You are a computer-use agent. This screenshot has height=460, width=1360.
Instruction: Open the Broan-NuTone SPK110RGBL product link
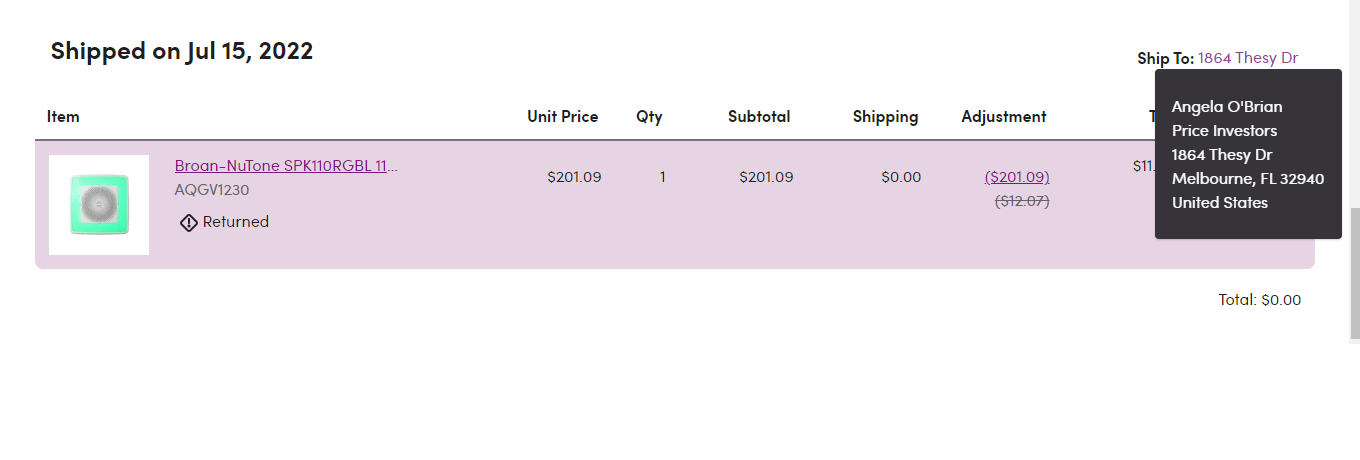tap(286, 166)
